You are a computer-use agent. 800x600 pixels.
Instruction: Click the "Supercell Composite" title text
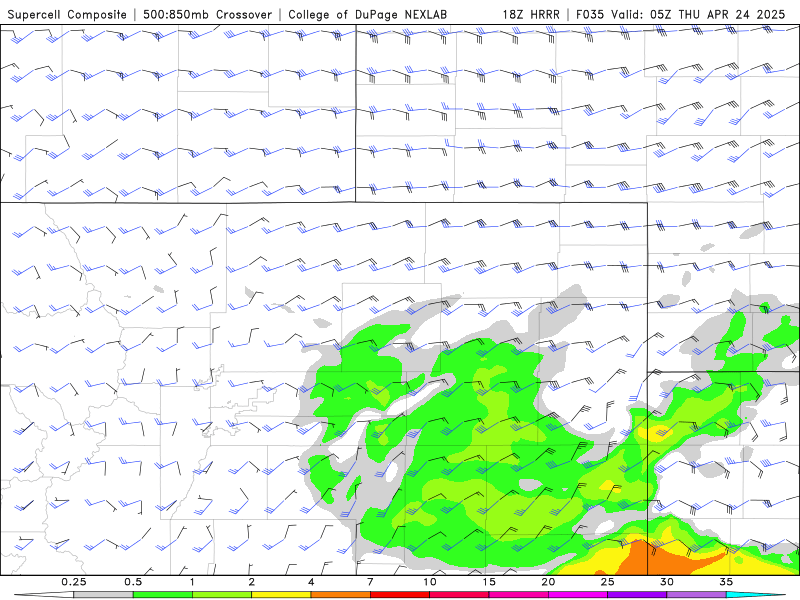coord(67,14)
